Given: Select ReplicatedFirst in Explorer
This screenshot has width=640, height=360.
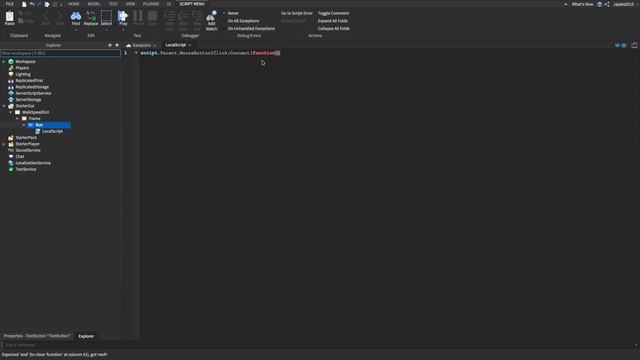Looking at the screenshot, I should click(x=29, y=81).
